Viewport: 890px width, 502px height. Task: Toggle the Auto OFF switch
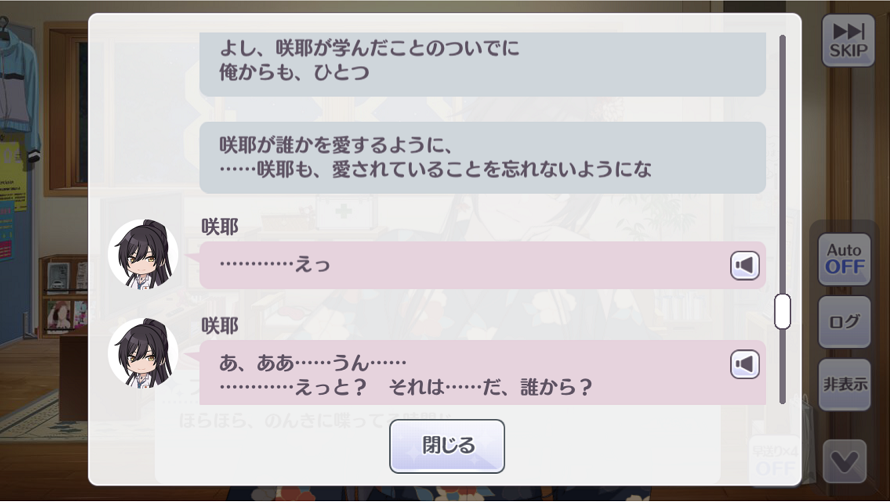844,259
